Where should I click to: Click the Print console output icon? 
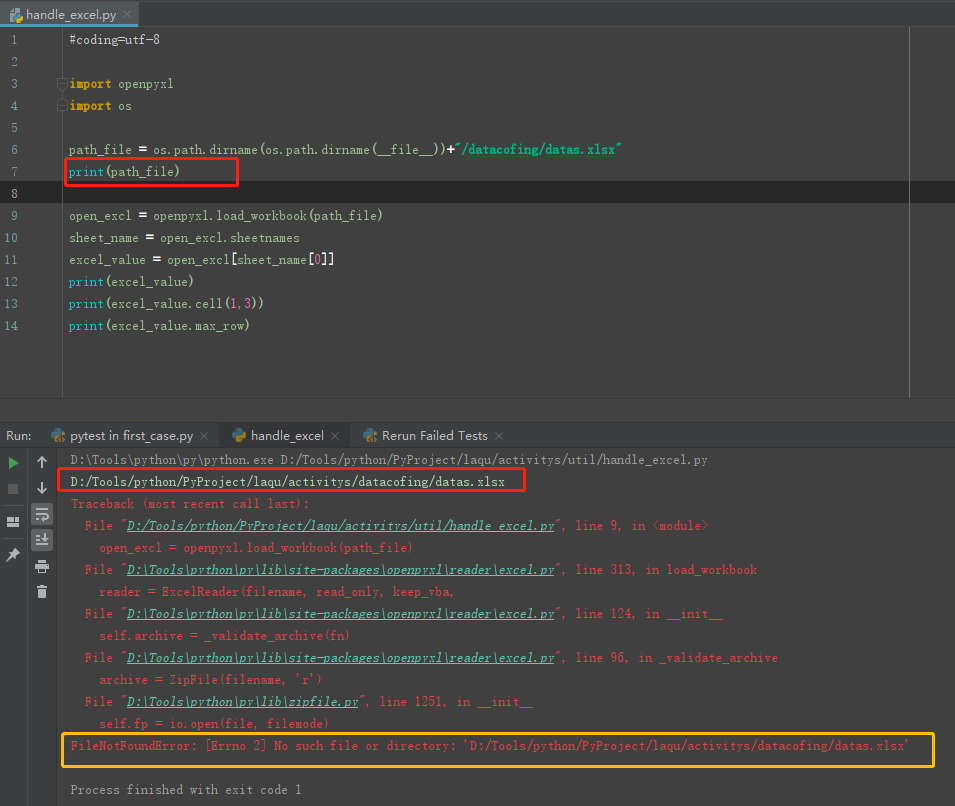pos(42,567)
